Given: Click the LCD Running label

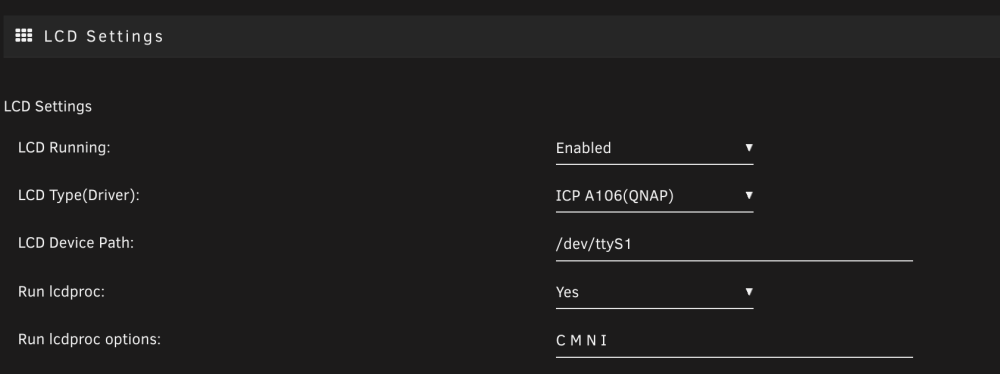Looking at the screenshot, I should click(64, 147).
